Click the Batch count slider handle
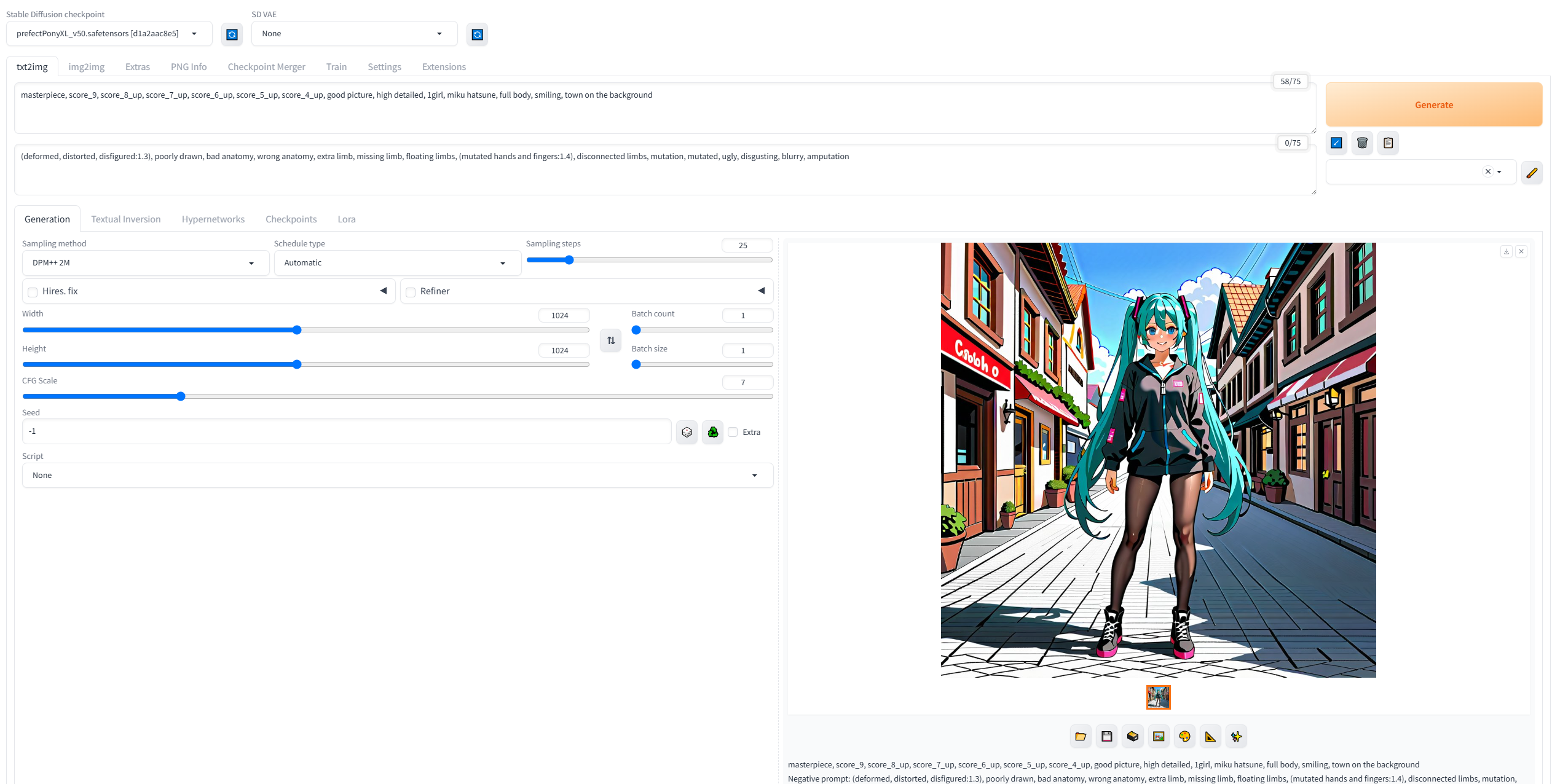Viewport: 1552px width, 784px height. point(636,330)
